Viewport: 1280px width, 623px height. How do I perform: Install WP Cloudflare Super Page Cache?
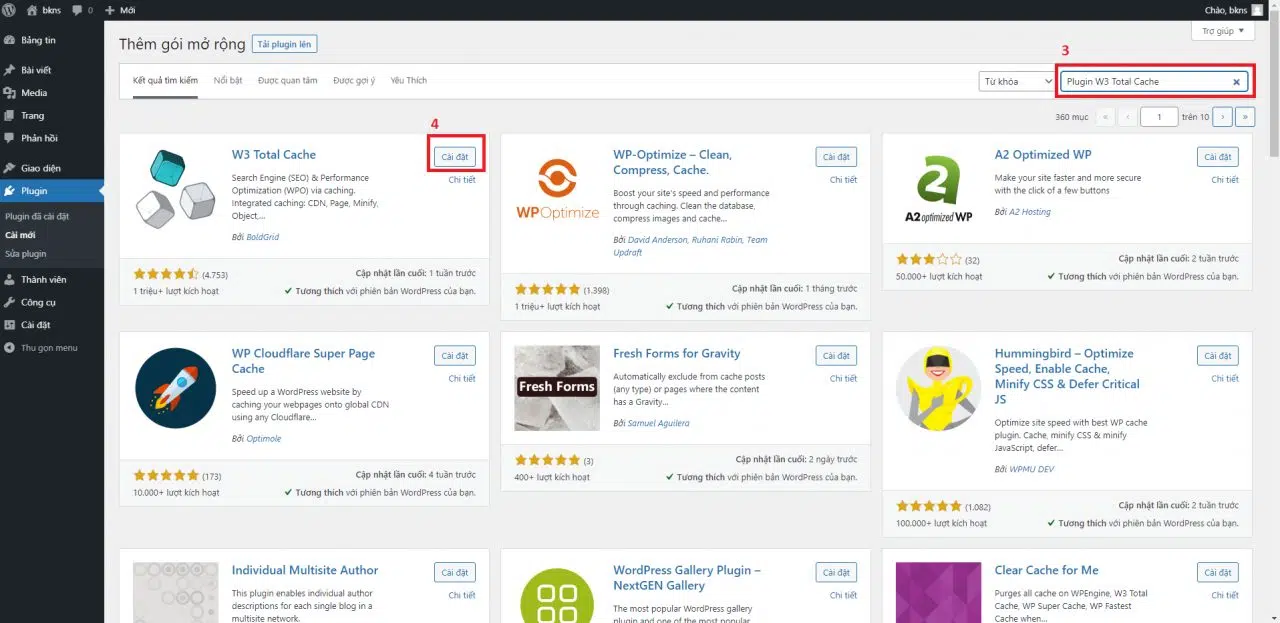[x=455, y=356]
